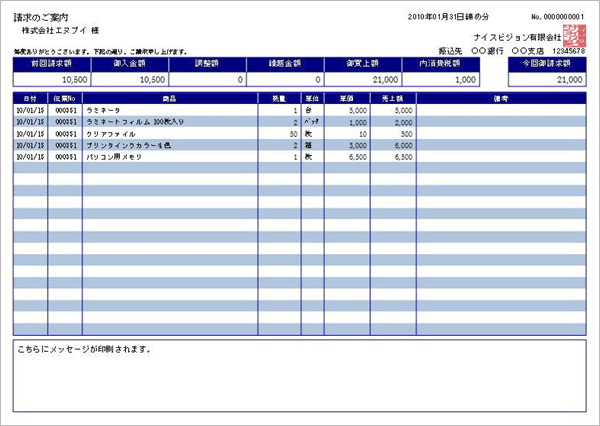Viewport: 600px width, 426px height.
Task: Click the unit price 10 for クリアファイル
Action: (363, 134)
